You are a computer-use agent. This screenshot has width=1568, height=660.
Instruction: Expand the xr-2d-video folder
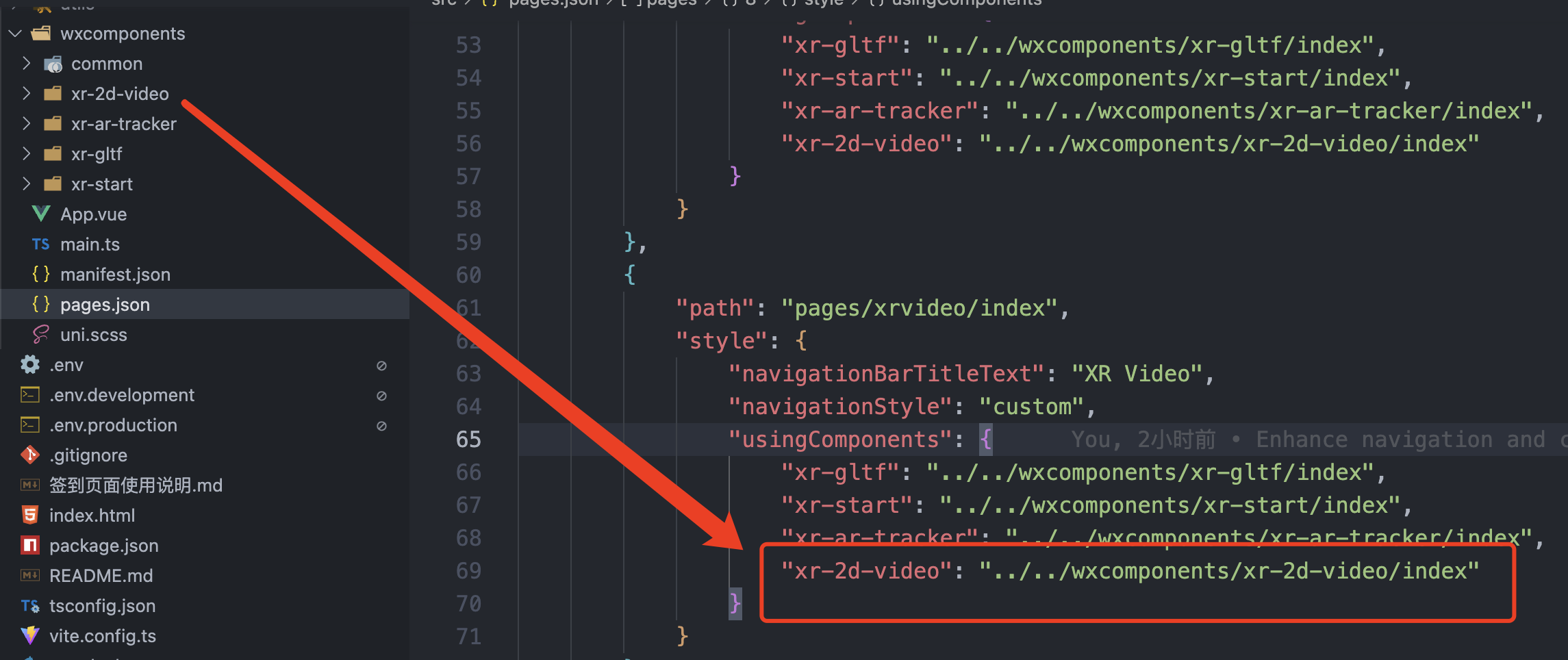pyautogui.click(x=26, y=93)
